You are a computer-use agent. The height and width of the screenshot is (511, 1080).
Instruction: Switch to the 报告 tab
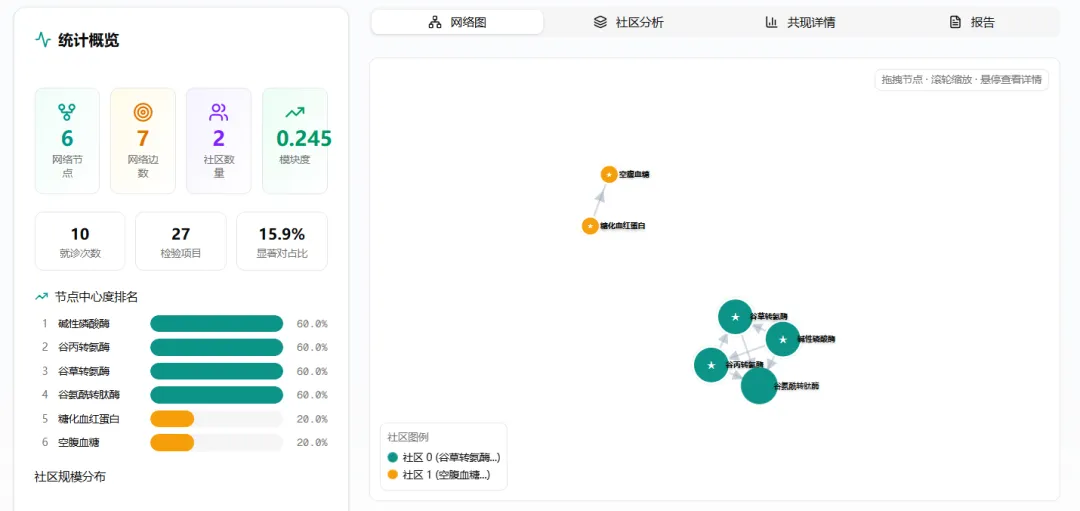click(x=972, y=22)
